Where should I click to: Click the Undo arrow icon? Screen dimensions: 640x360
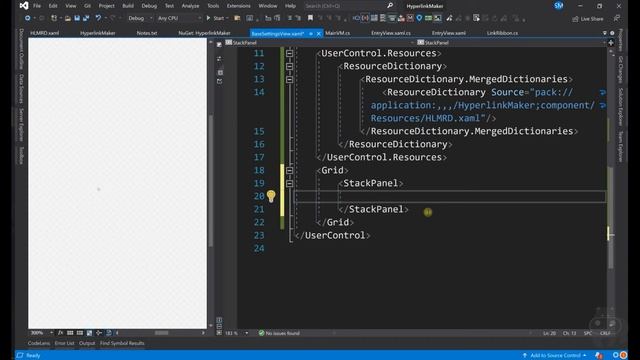(98, 18)
